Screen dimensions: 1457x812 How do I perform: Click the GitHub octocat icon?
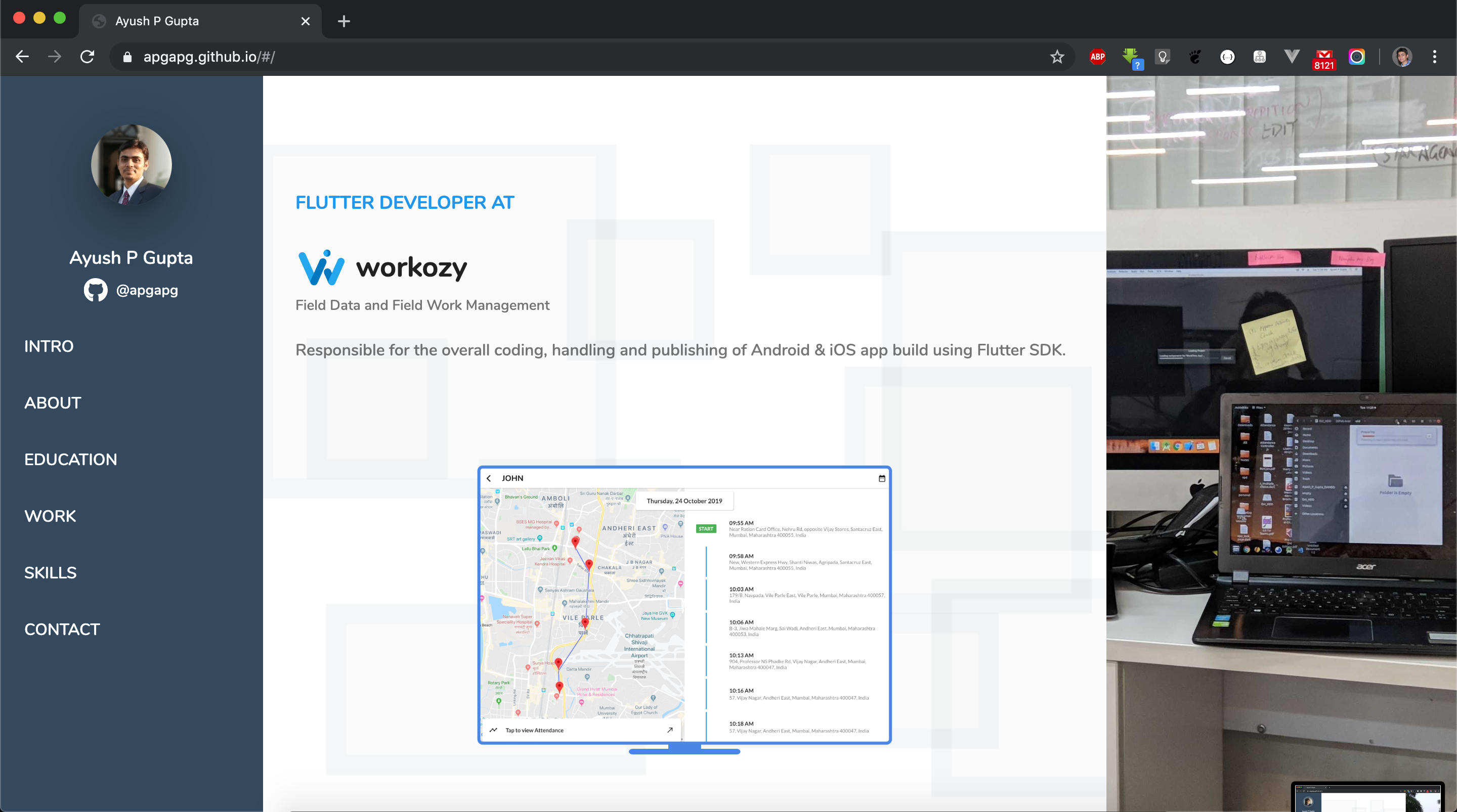95,290
